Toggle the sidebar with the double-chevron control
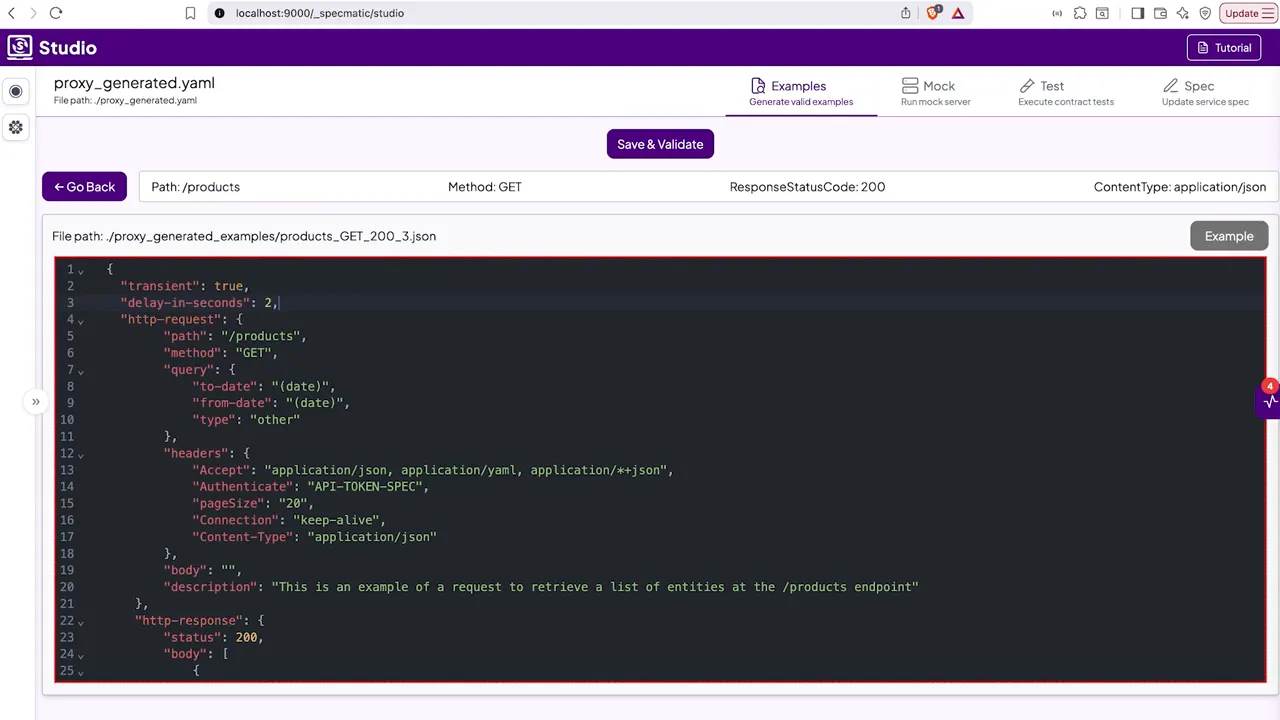The image size is (1280, 720). coord(35,401)
